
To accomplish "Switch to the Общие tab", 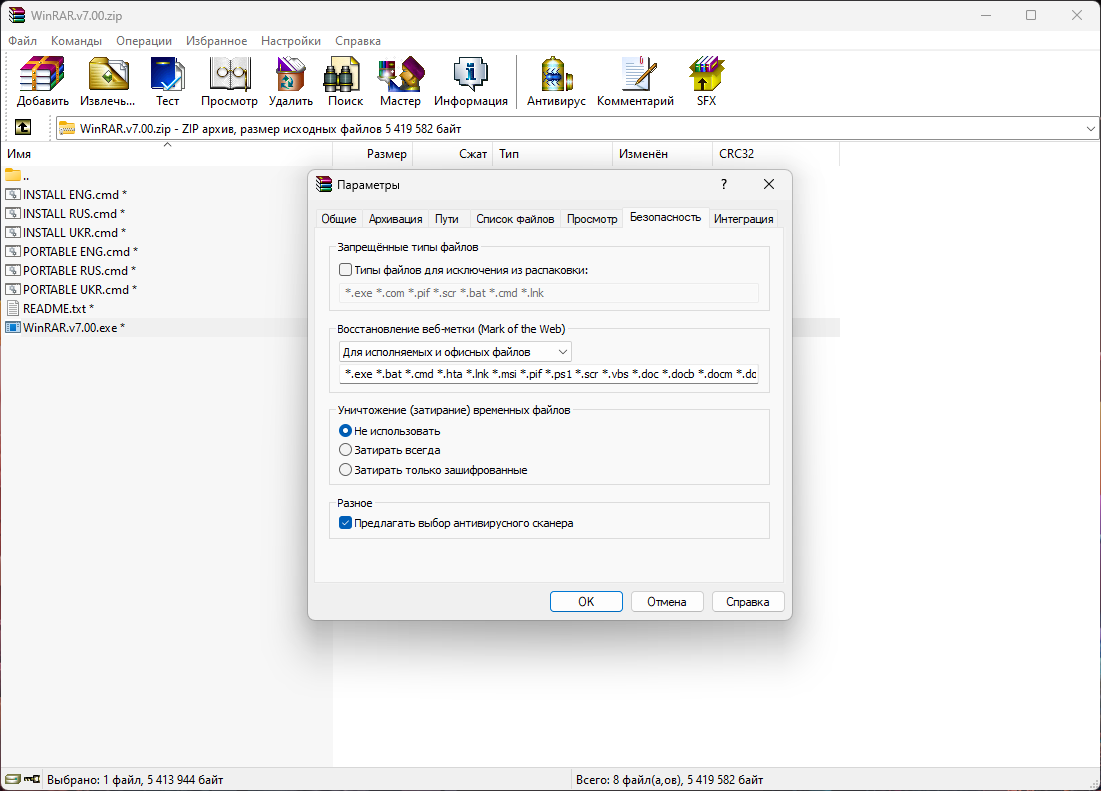I will (338, 219).
